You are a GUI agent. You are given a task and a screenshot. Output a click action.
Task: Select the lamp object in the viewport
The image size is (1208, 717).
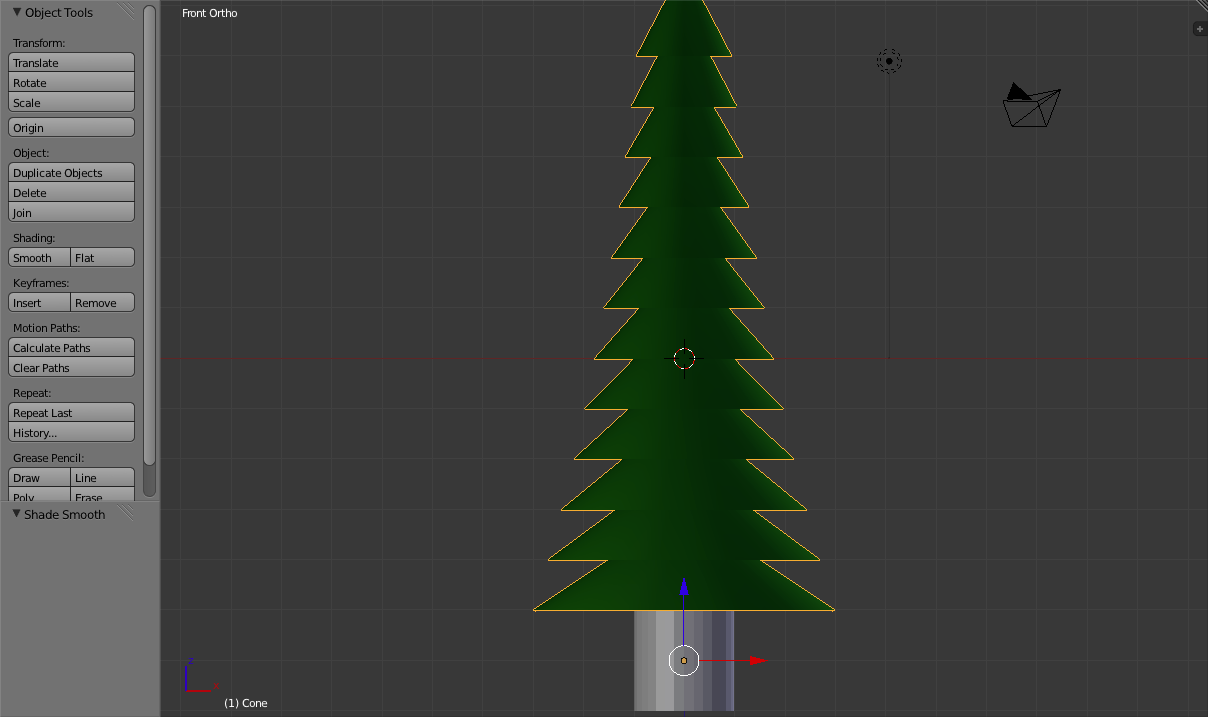click(x=889, y=62)
